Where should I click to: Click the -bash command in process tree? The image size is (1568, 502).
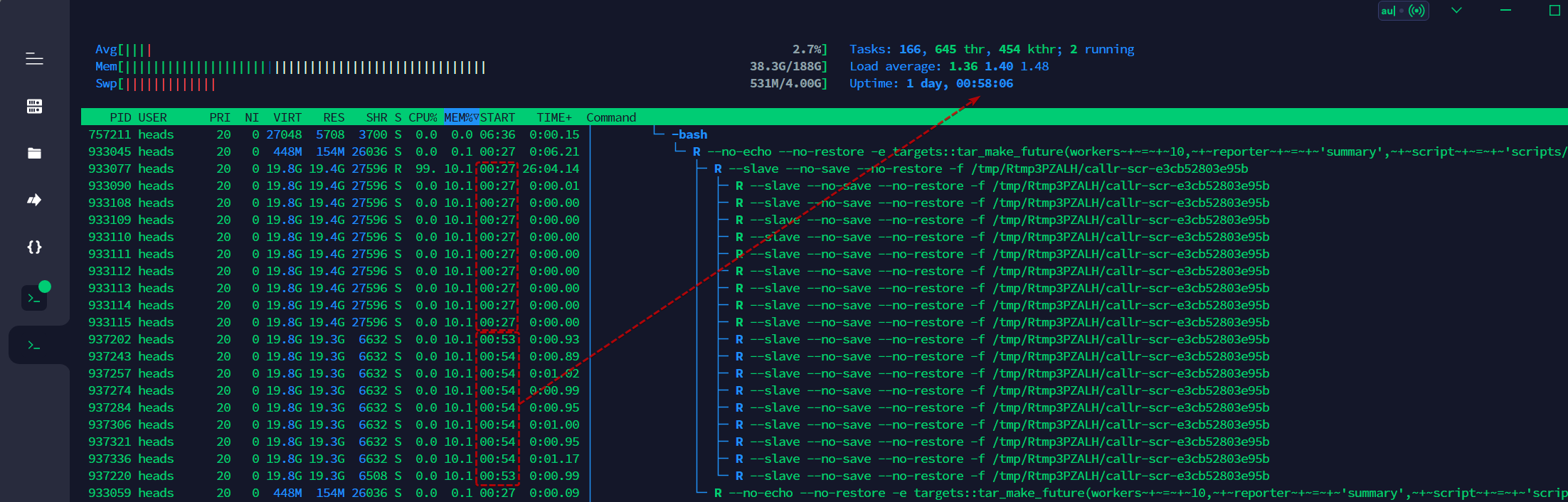tap(689, 134)
